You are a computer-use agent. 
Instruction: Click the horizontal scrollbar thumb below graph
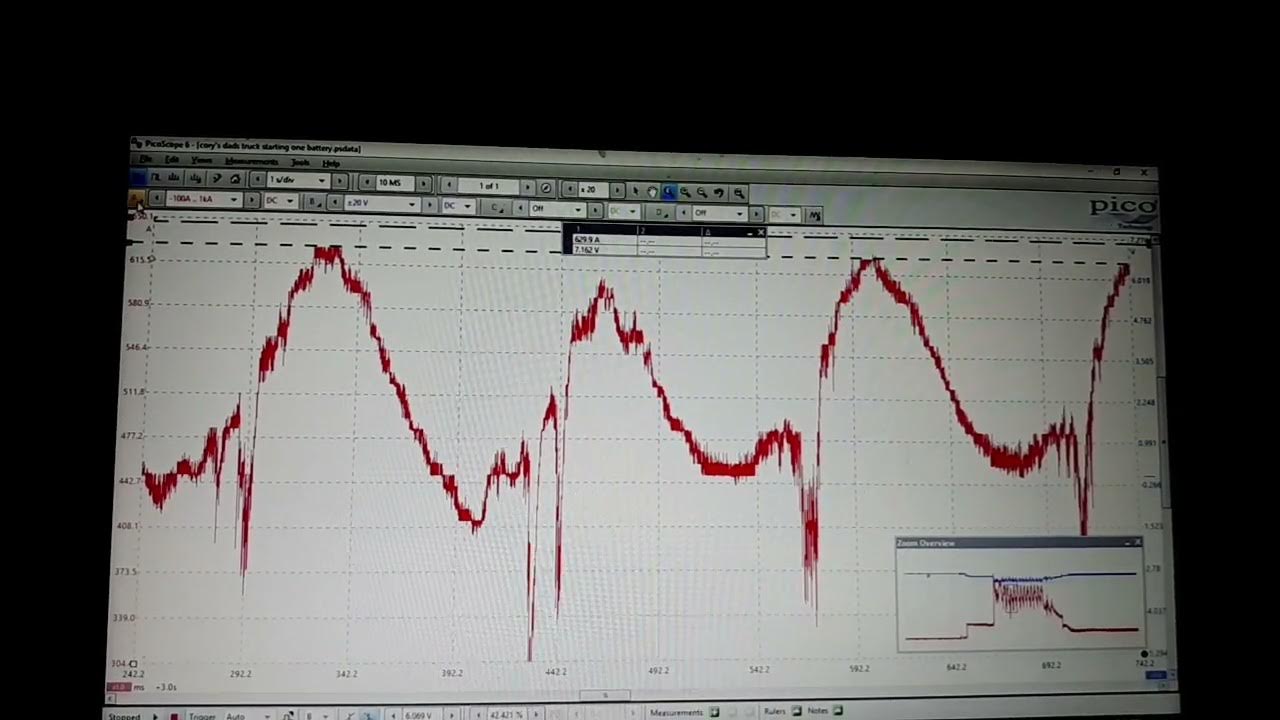tap(605, 694)
